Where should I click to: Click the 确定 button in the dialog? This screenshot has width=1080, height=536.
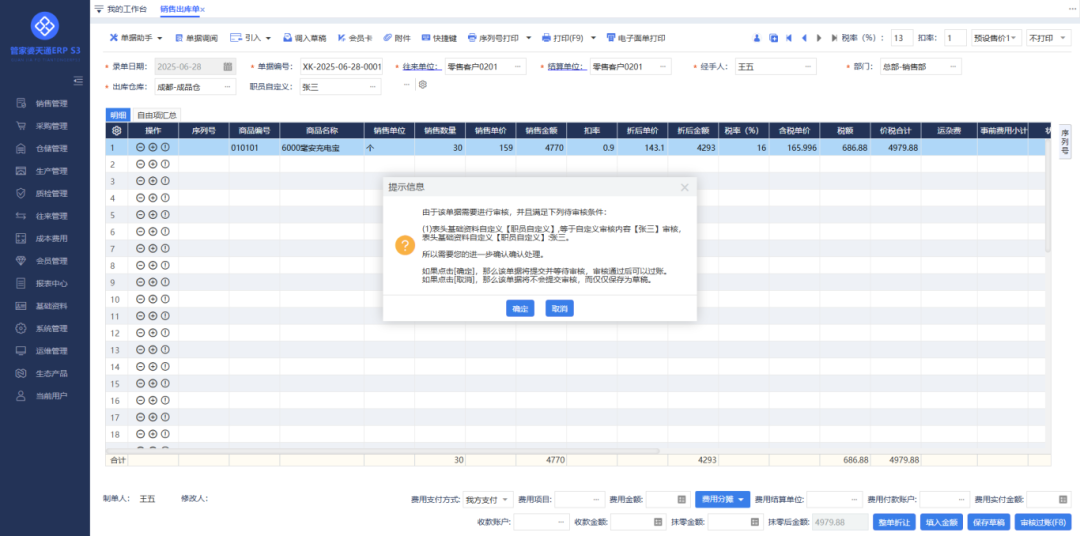pyautogui.click(x=520, y=309)
